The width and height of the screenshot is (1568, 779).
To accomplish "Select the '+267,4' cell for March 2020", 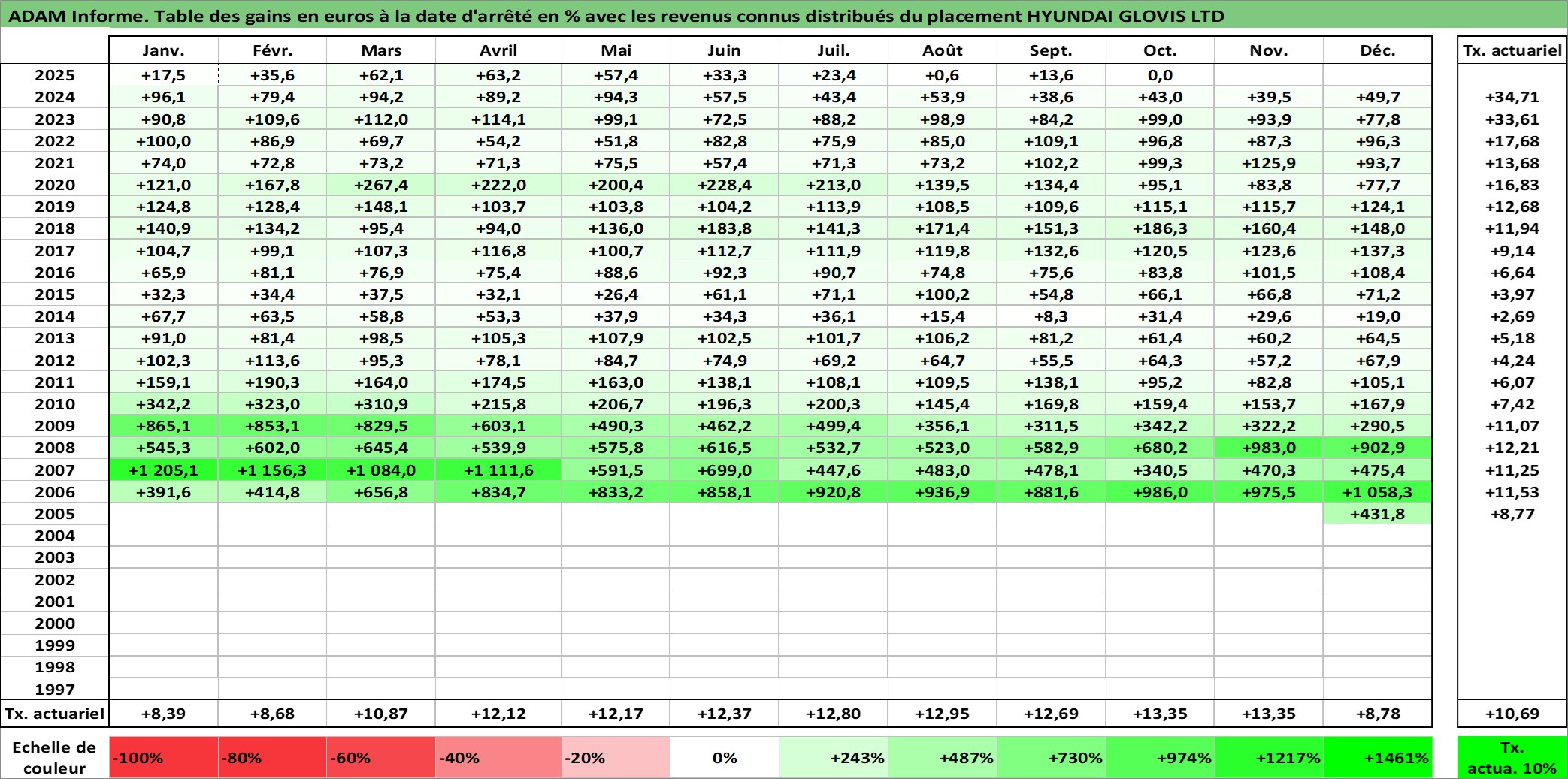I will coord(381,185).
